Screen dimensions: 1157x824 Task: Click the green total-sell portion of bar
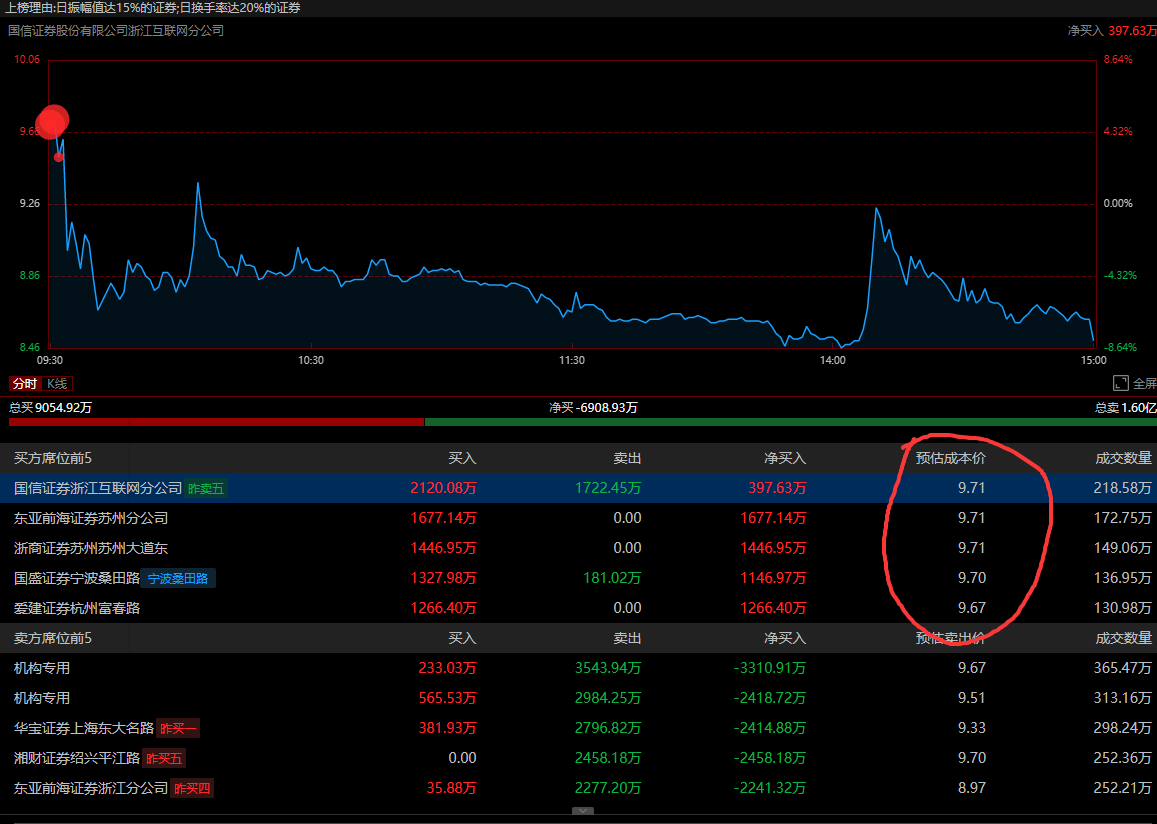point(790,422)
